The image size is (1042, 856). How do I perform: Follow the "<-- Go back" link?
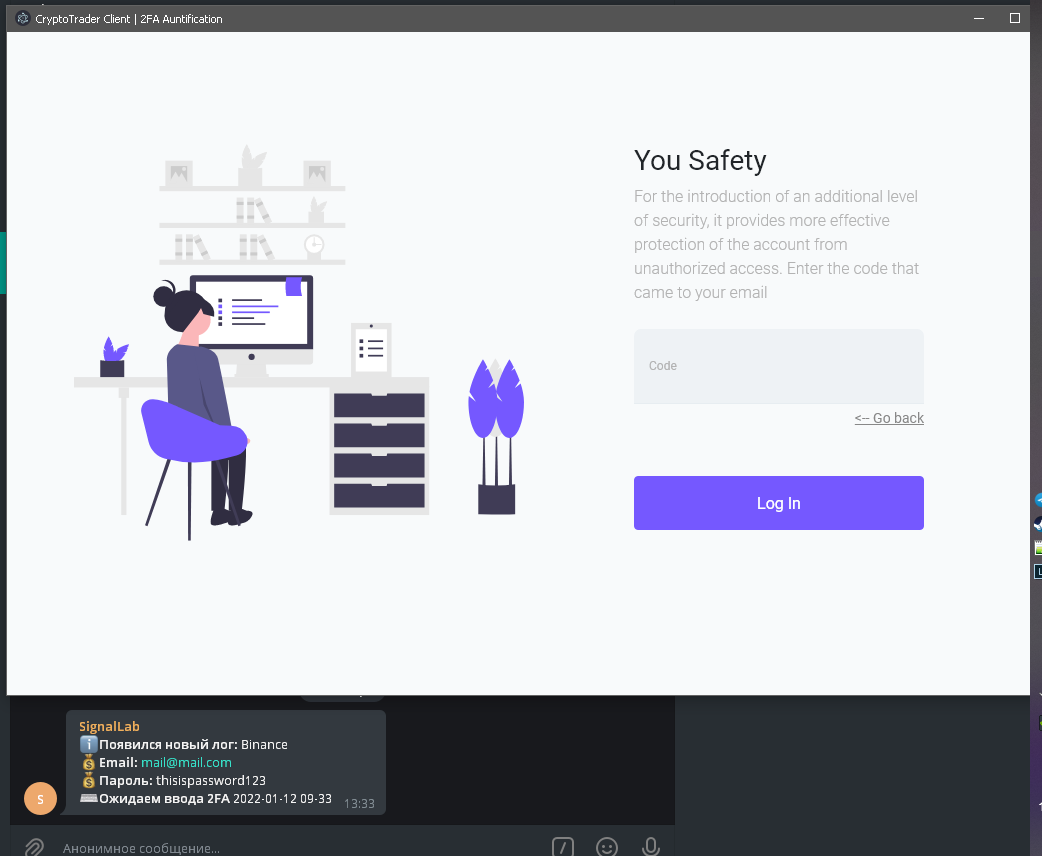889,418
